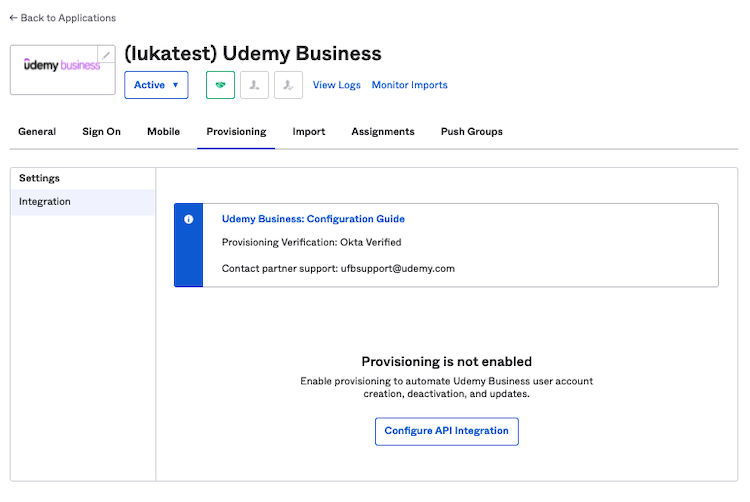Screen dimensions: 750x502
Task: Open the Import tab
Action: coord(309,132)
